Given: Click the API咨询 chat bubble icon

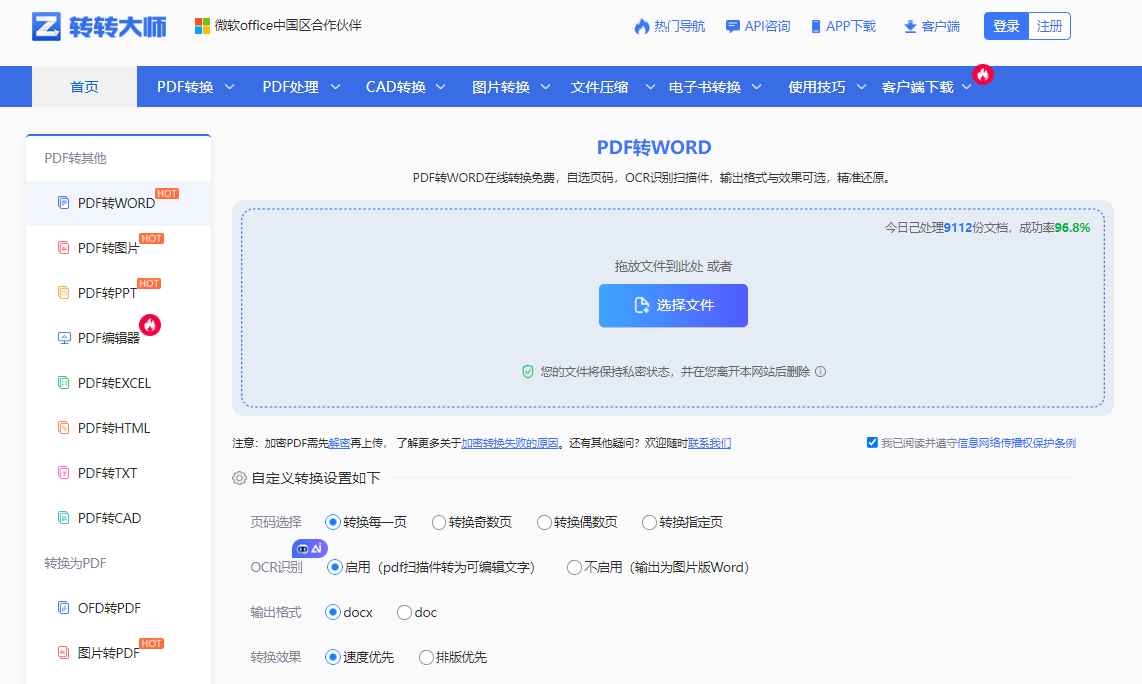Looking at the screenshot, I should point(733,26).
